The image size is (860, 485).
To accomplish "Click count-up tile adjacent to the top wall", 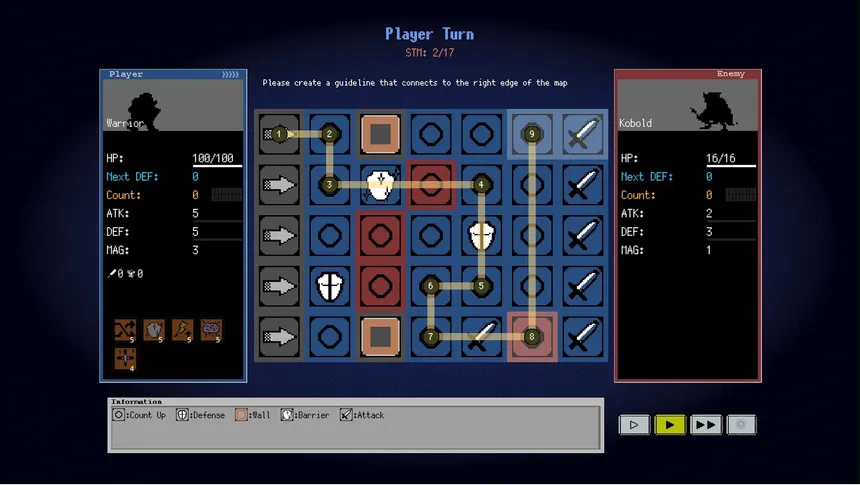I will point(431,134).
